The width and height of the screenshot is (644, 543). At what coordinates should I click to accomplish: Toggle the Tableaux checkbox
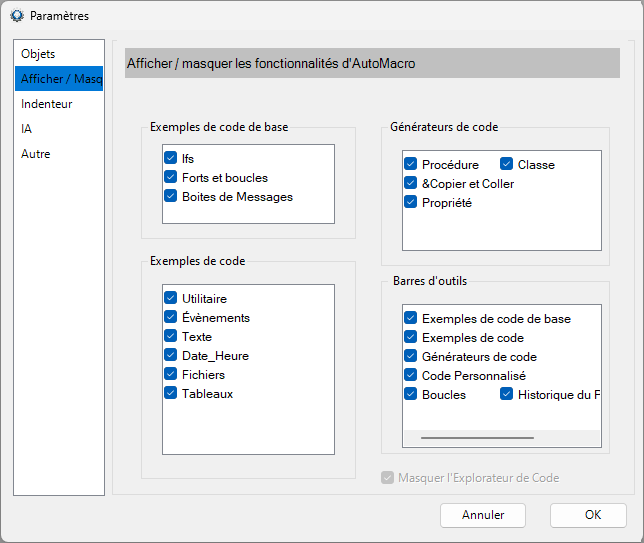coord(170,393)
